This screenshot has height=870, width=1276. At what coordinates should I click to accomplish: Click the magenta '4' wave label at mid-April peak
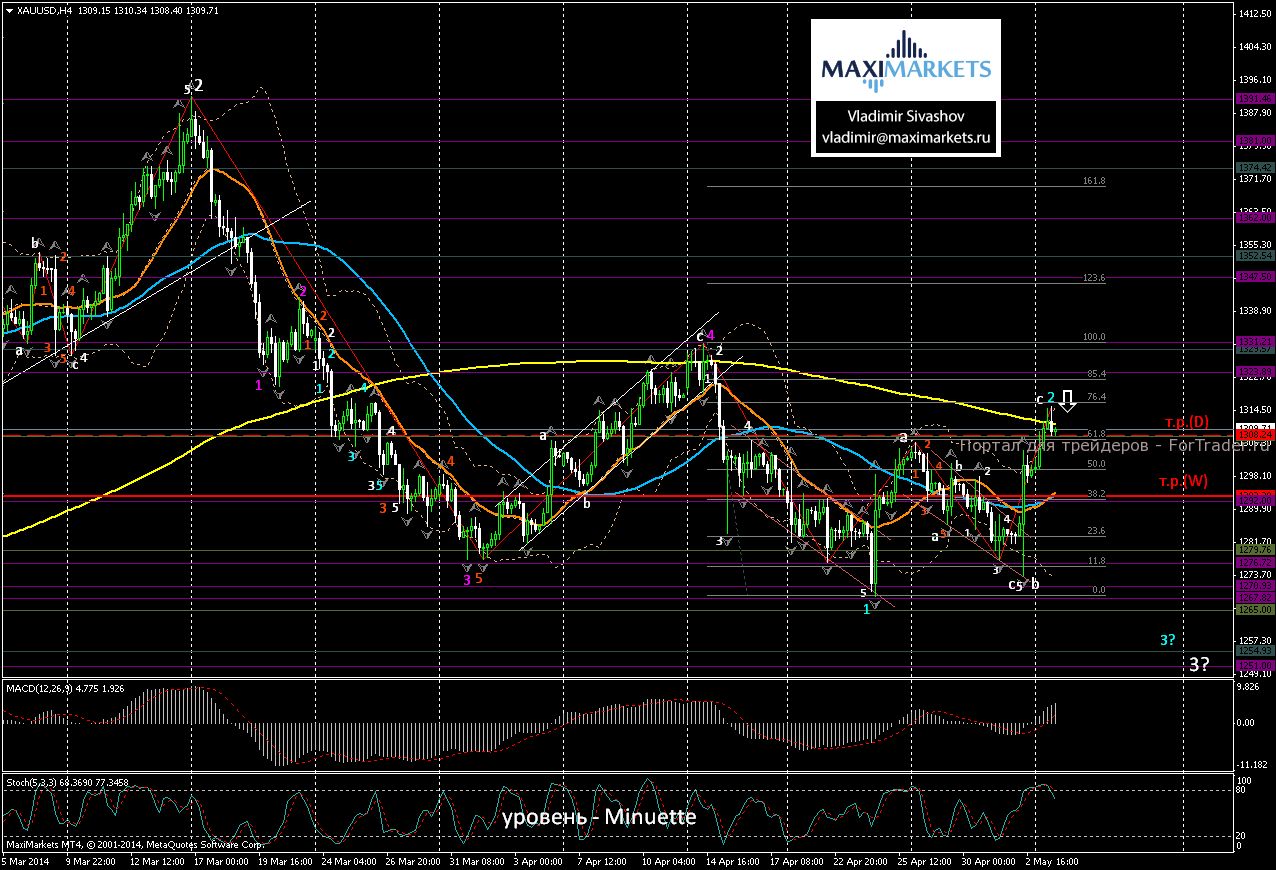pyautogui.click(x=710, y=334)
